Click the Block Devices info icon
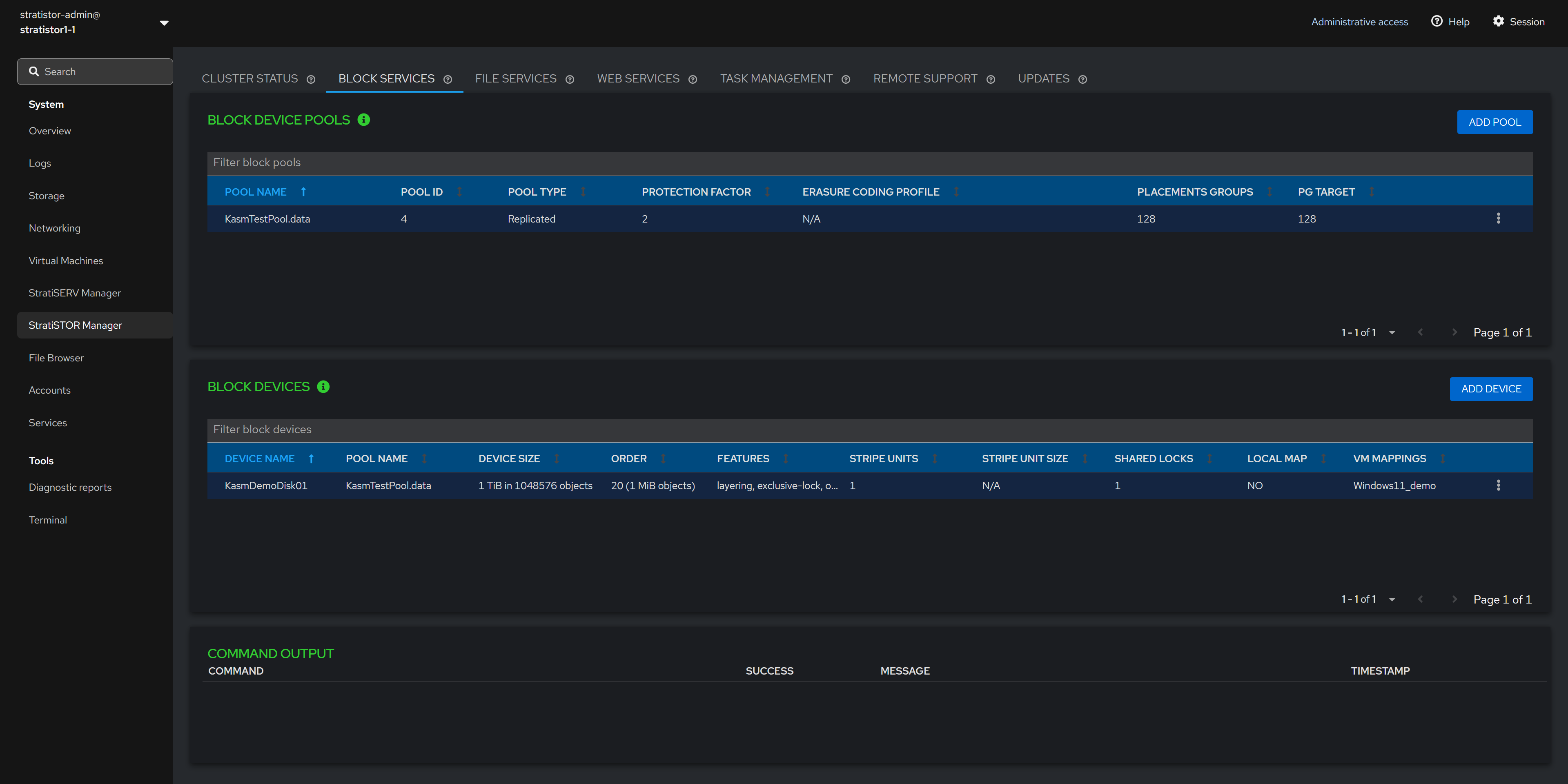1568x784 pixels. [x=323, y=387]
